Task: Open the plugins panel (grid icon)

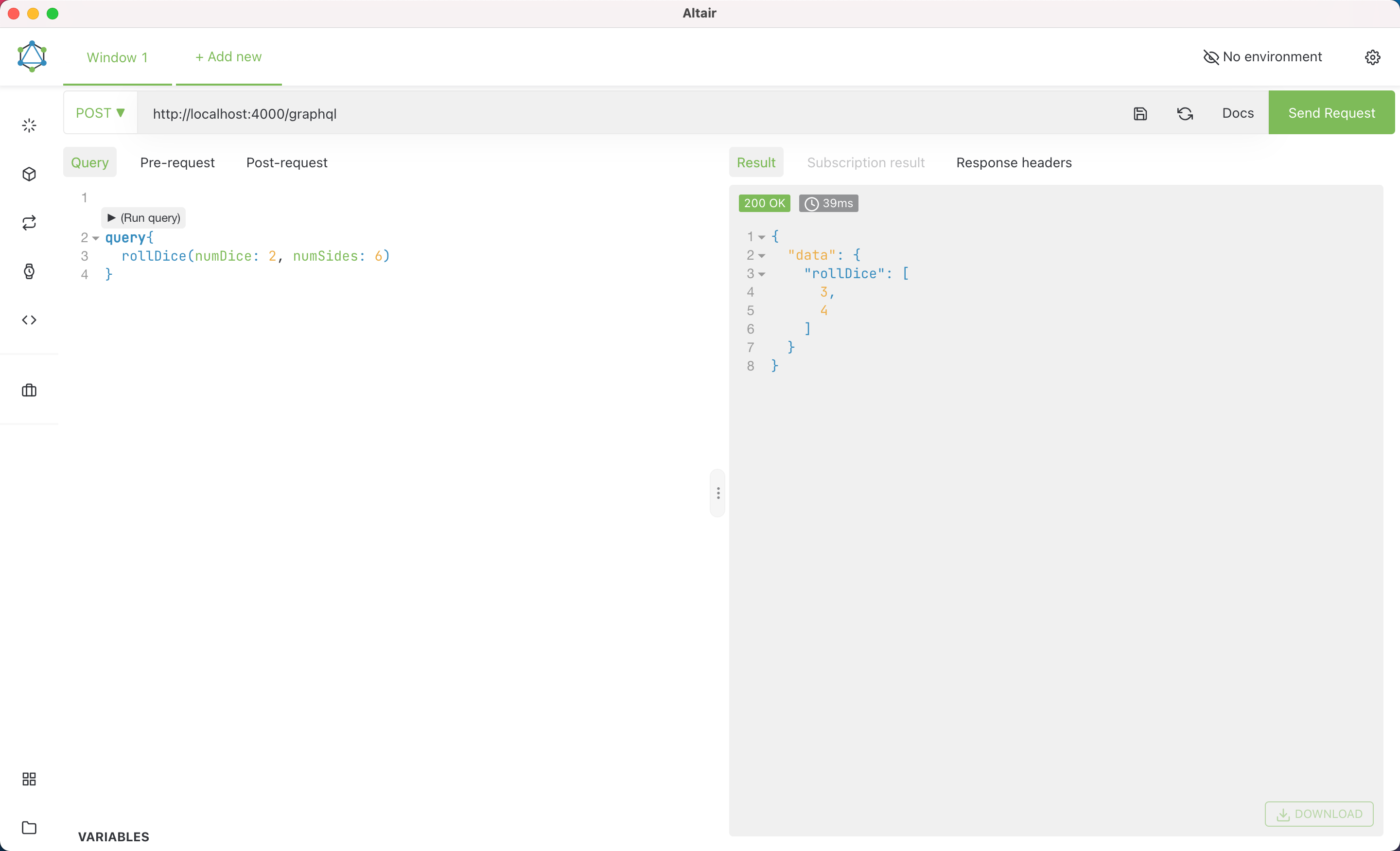Action: [29, 779]
